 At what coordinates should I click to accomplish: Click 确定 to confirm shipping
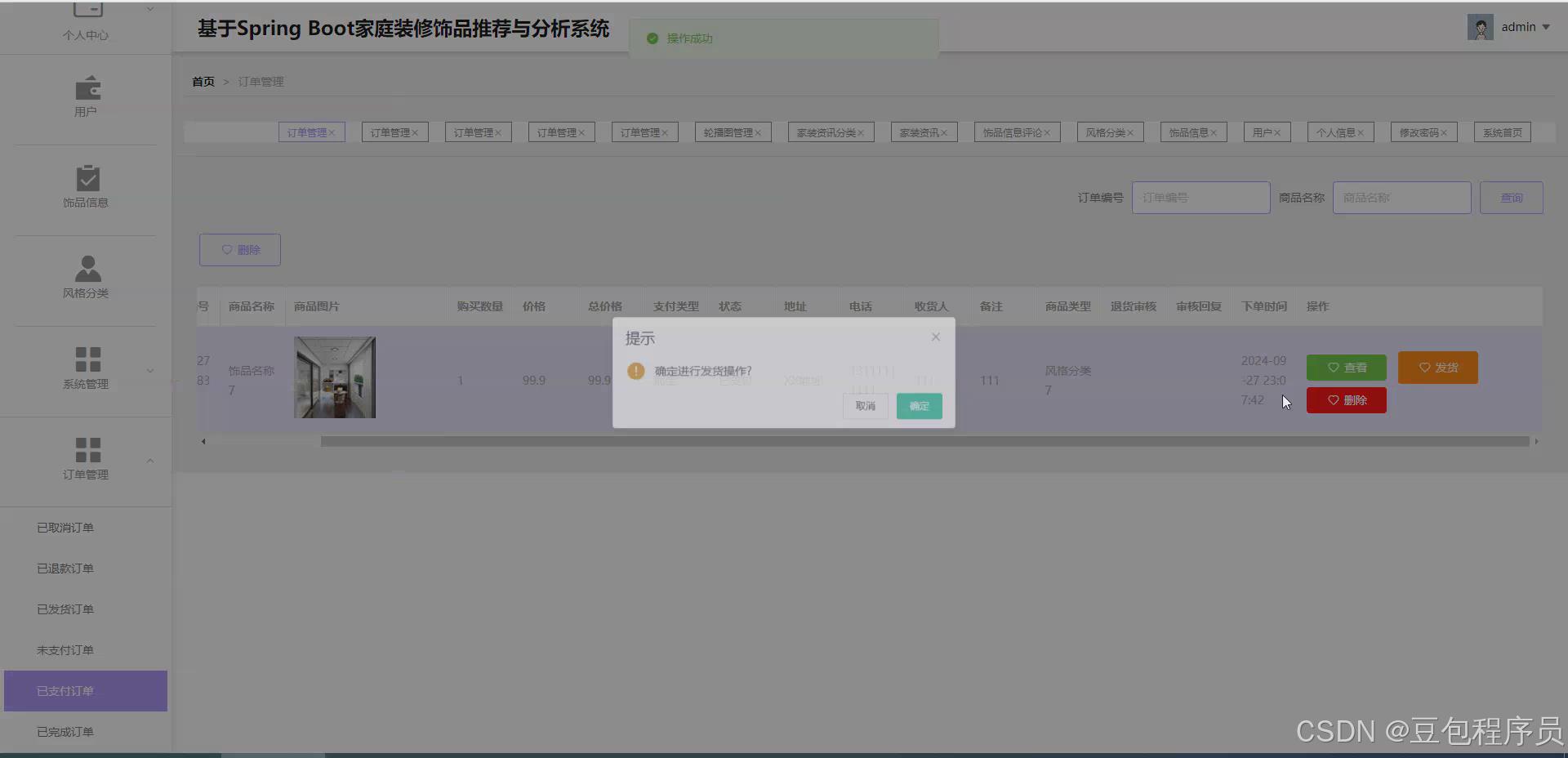[918, 406]
